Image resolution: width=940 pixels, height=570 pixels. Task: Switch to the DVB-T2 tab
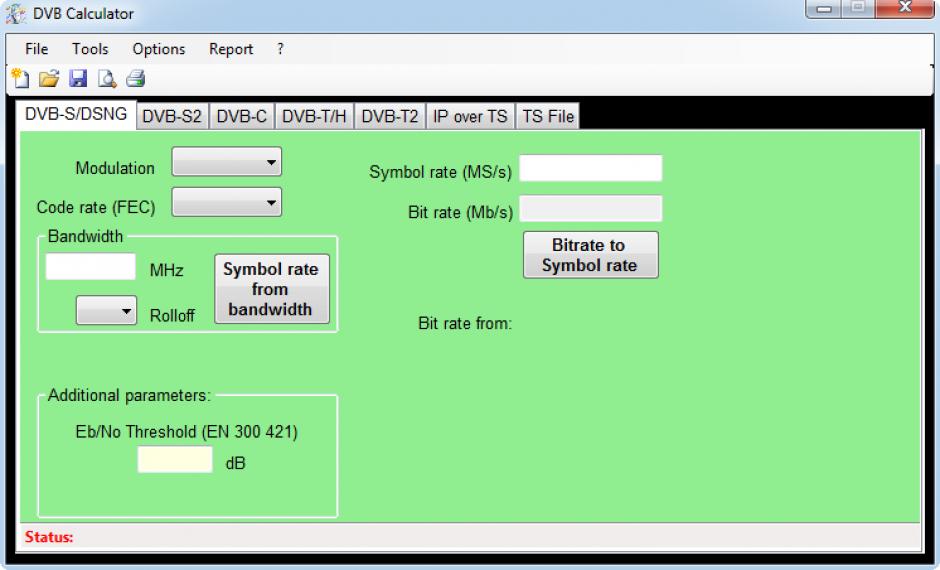click(x=390, y=116)
